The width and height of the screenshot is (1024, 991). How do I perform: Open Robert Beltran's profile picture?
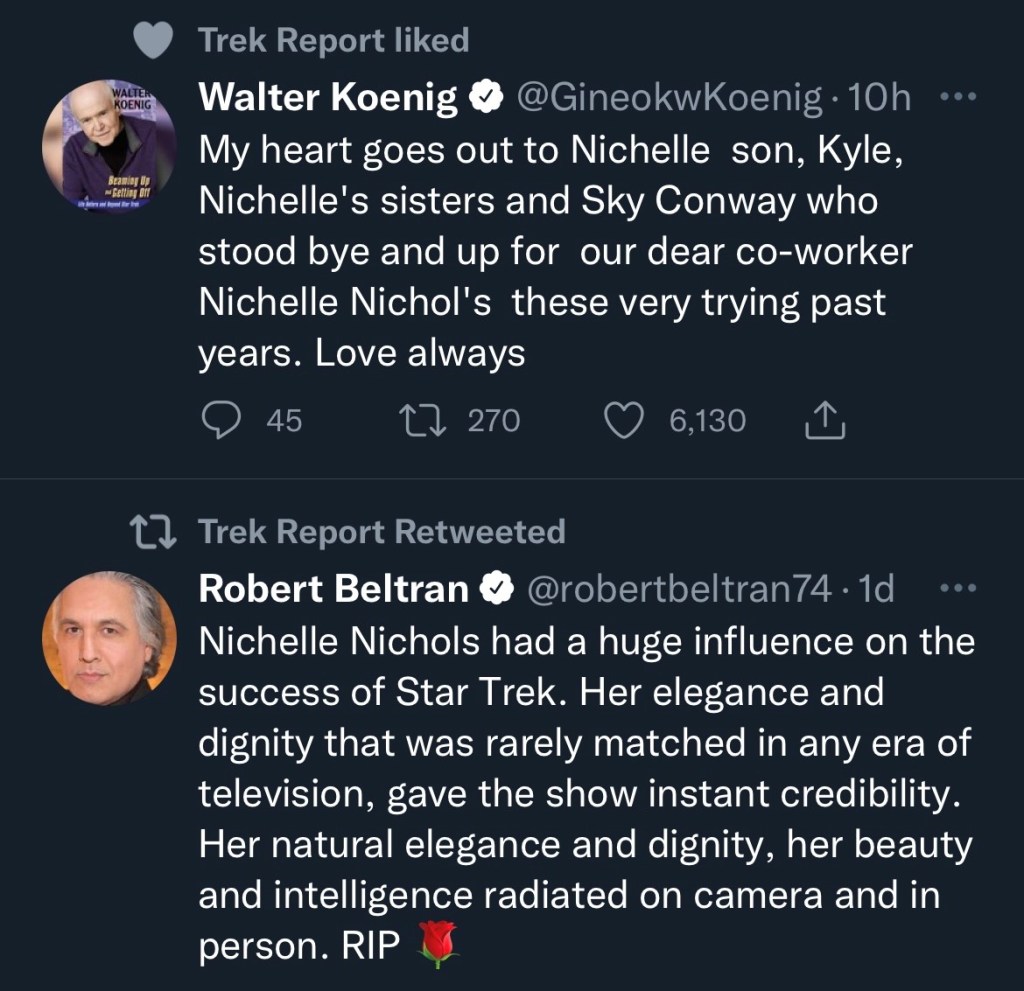click(109, 638)
